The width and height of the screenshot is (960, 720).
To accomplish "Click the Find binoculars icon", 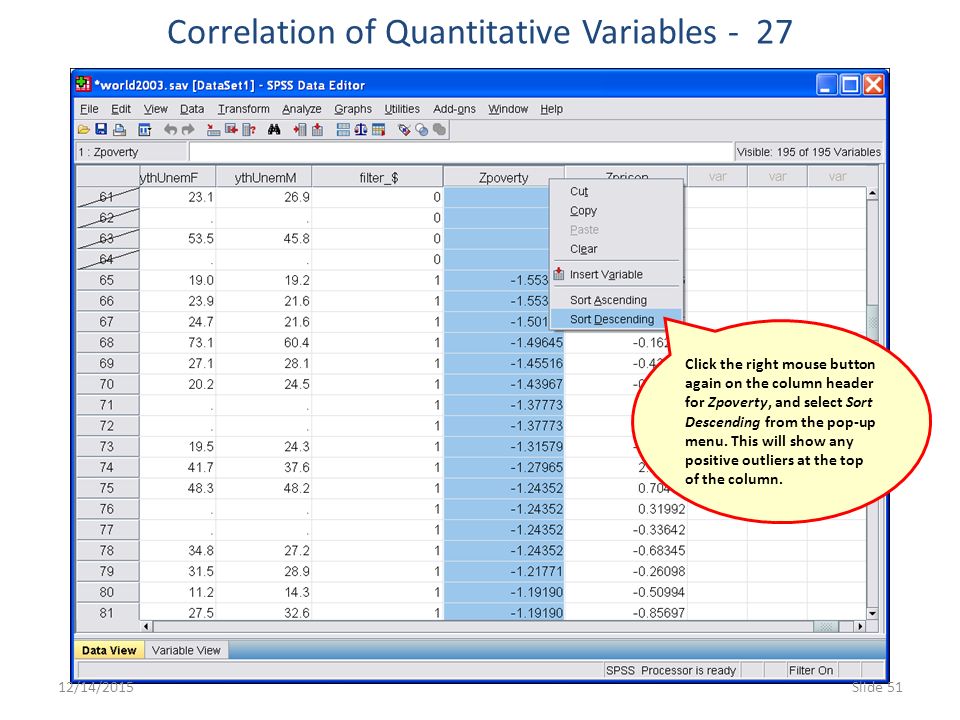I will (x=274, y=130).
